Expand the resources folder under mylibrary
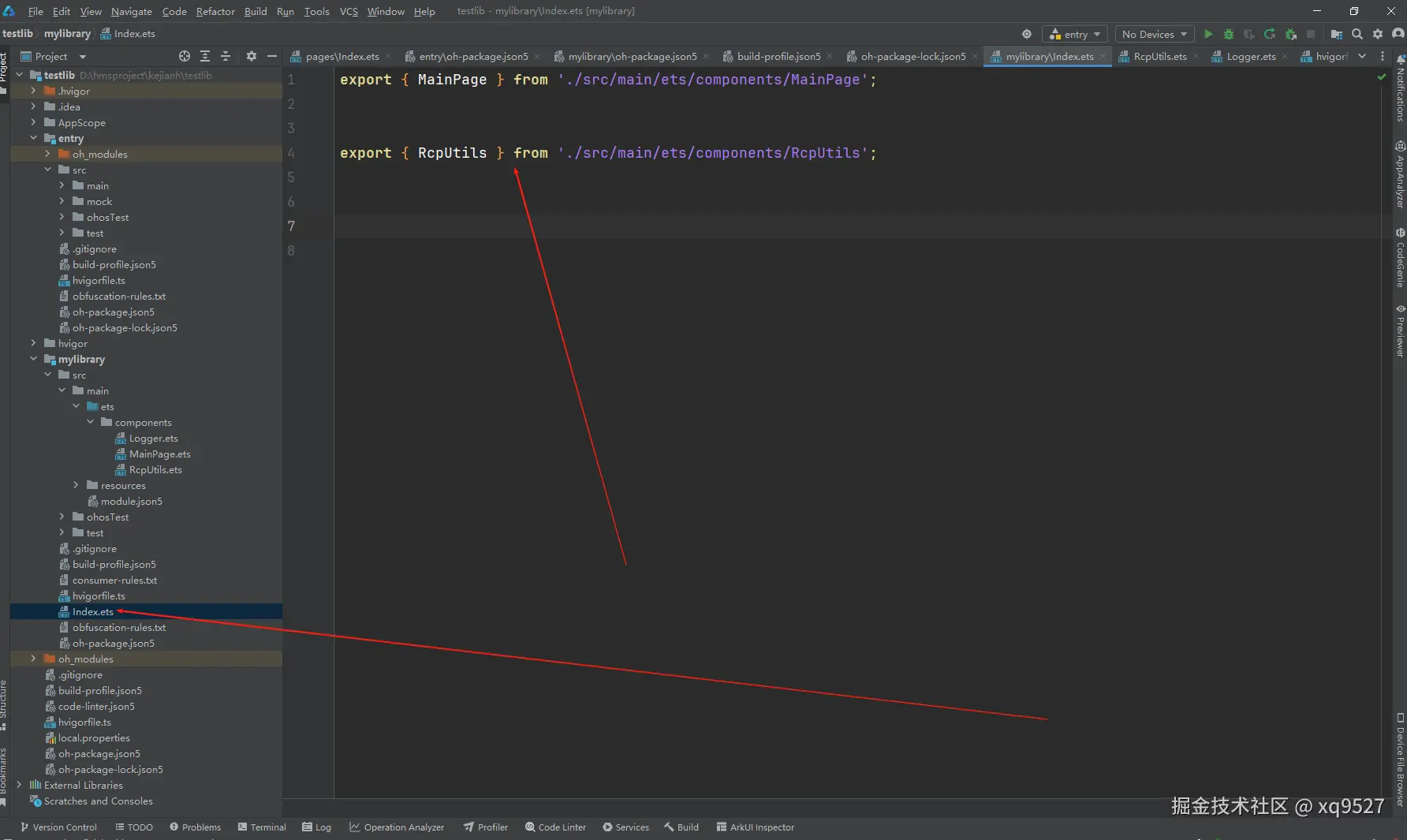This screenshot has width=1407, height=840. (x=76, y=485)
